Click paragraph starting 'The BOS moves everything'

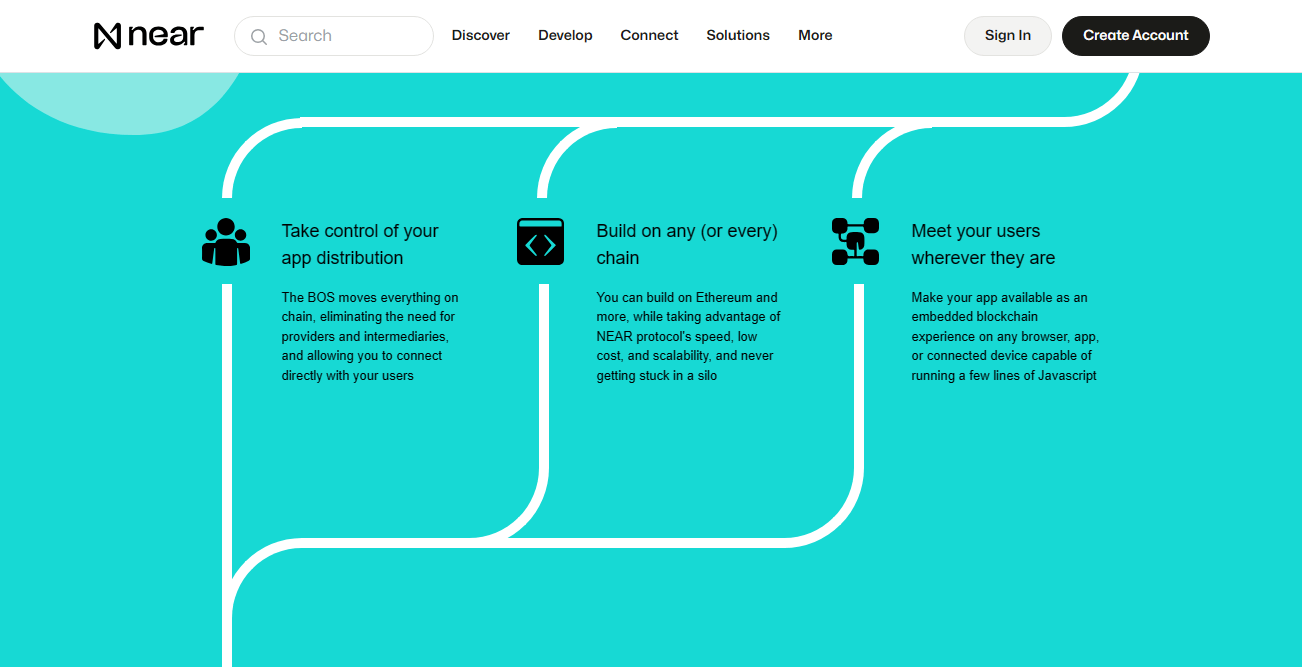click(370, 337)
